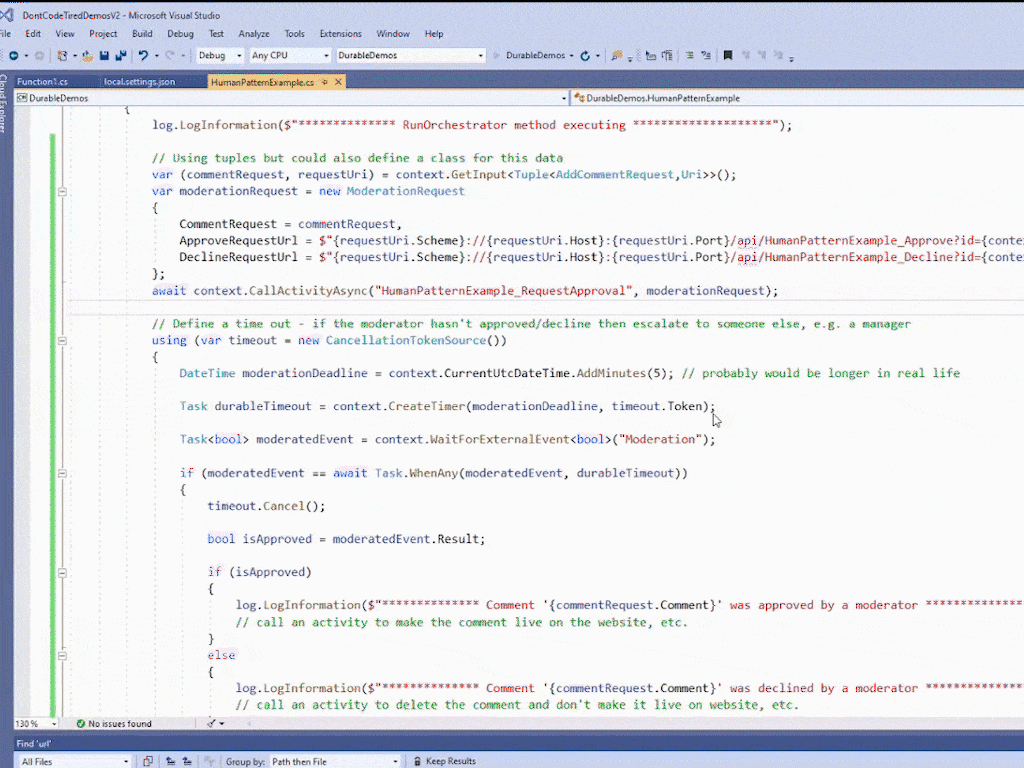1024x768 pixels.
Task: Click the Undo icon
Action: coord(141,57)
